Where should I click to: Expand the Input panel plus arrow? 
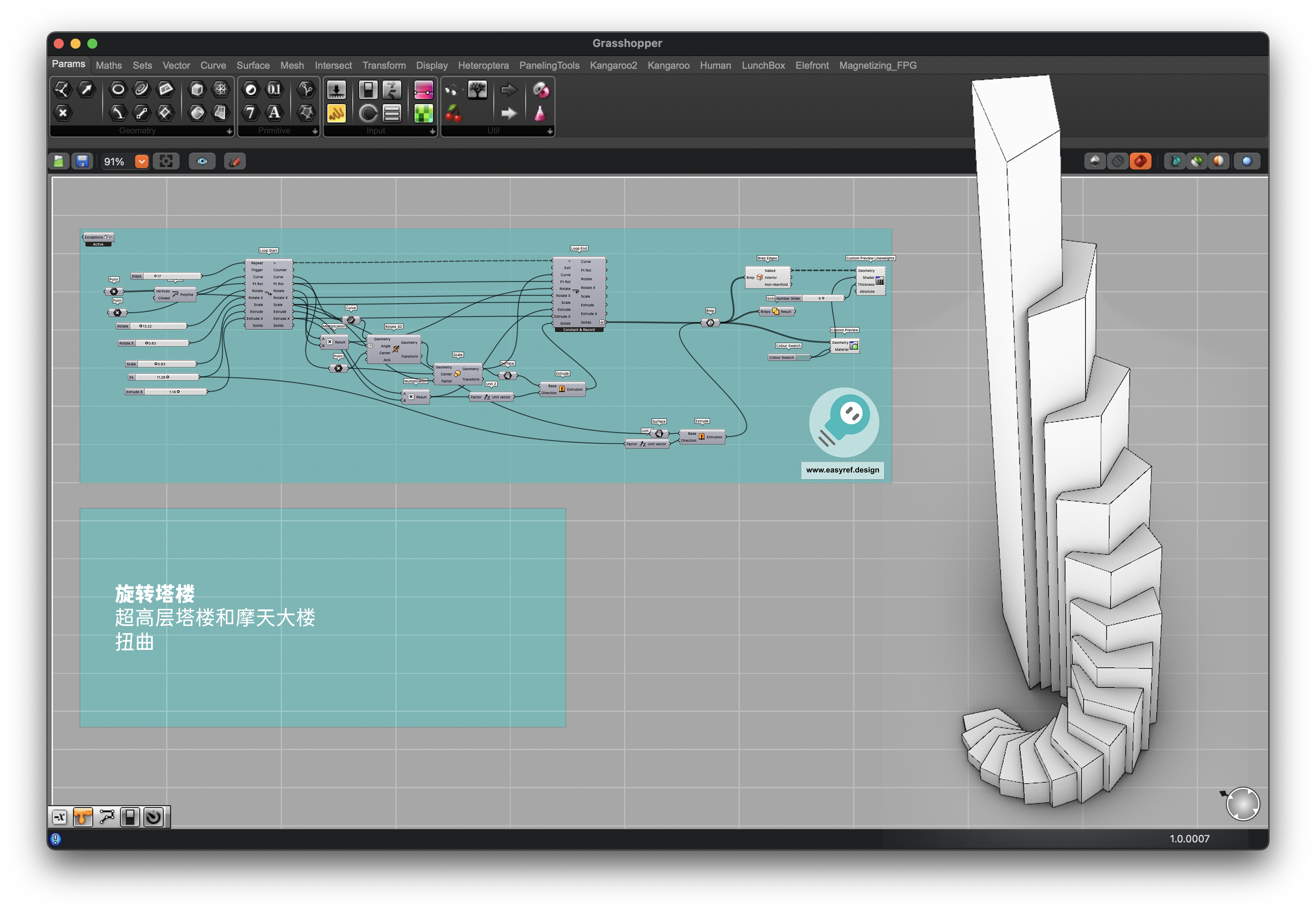[x=432, y=131]
